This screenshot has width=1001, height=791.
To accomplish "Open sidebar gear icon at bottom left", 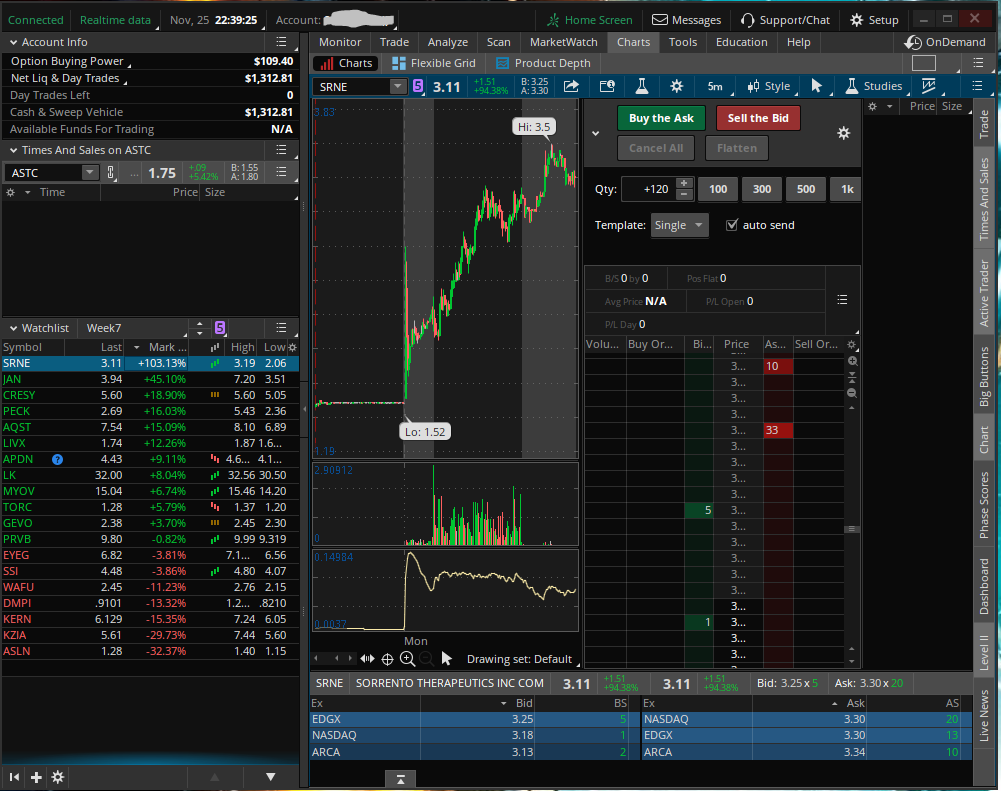I will 57,777.
